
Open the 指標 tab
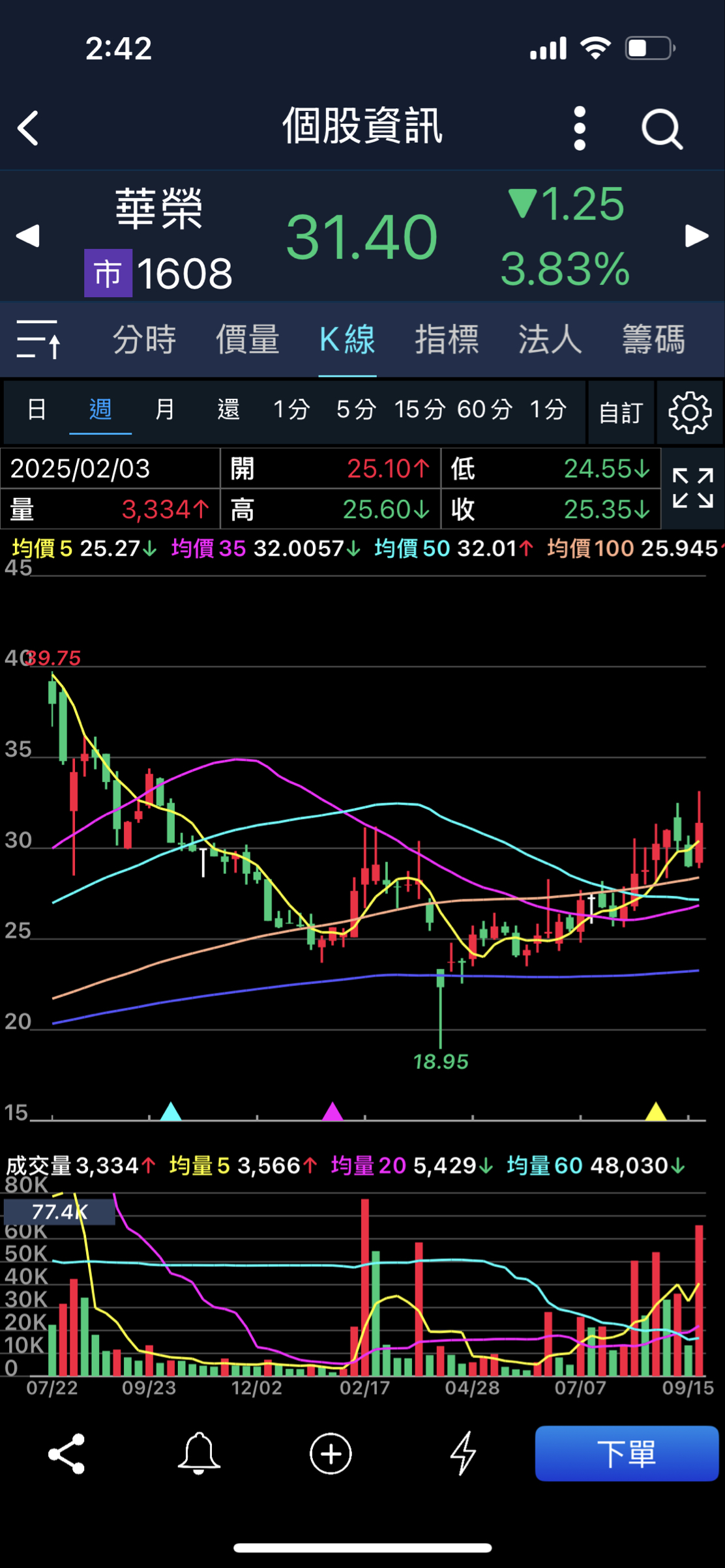pyautogui.click(x=447, y=340)
